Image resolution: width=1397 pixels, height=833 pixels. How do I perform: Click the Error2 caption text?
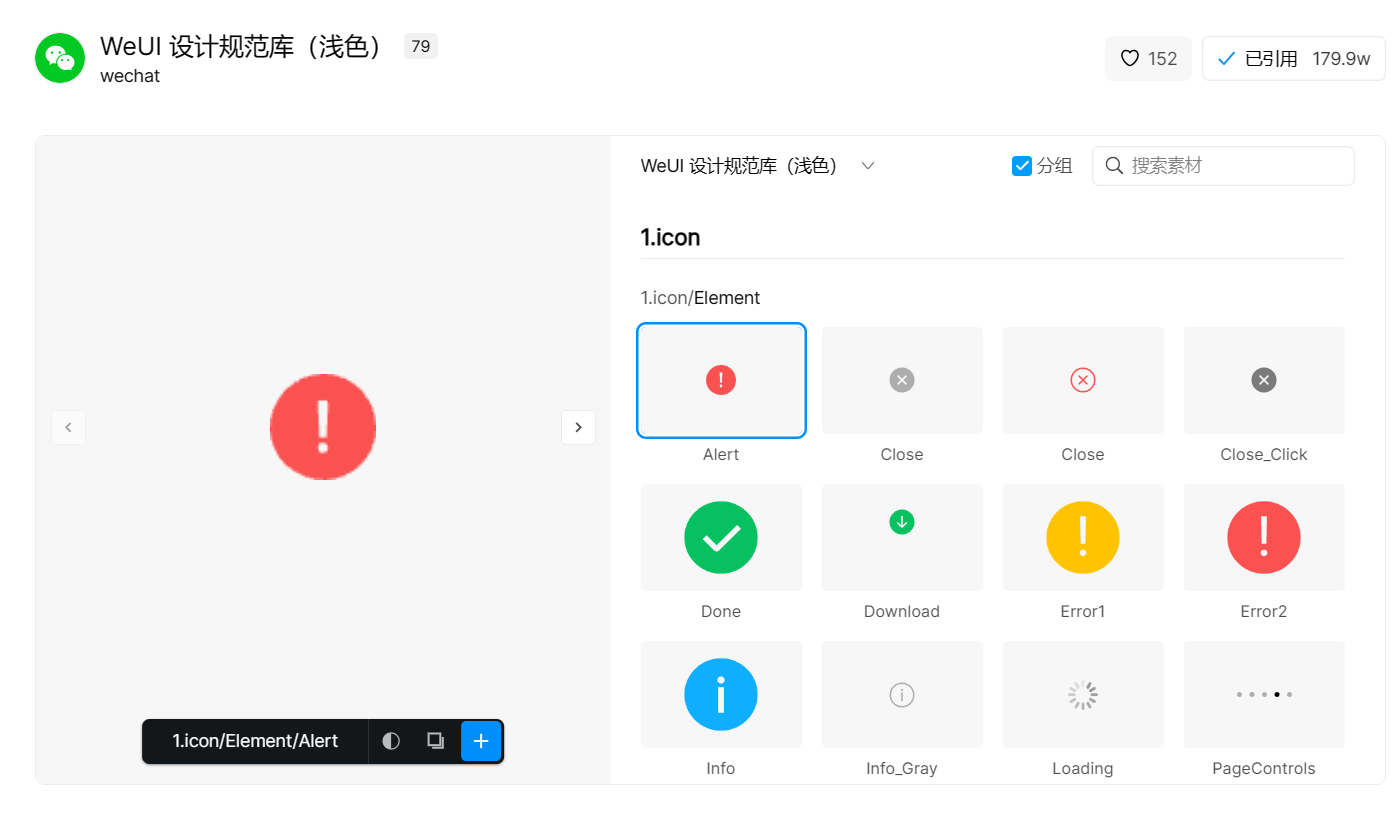point(1264,612)
